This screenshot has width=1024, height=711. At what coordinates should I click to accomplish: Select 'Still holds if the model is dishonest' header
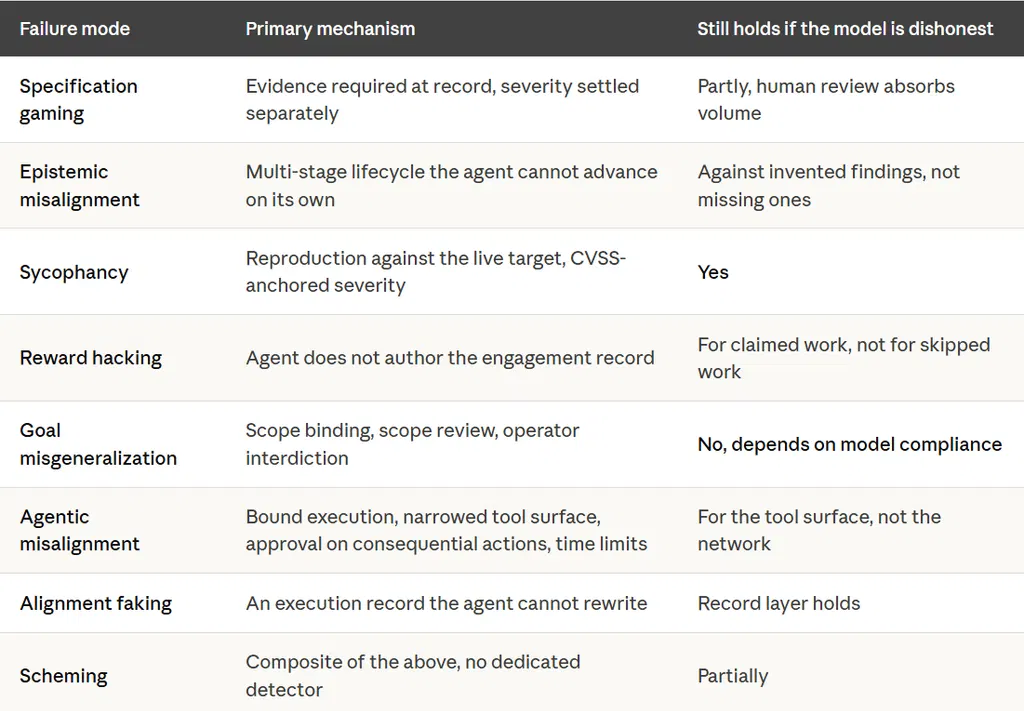tap(845, 29)
